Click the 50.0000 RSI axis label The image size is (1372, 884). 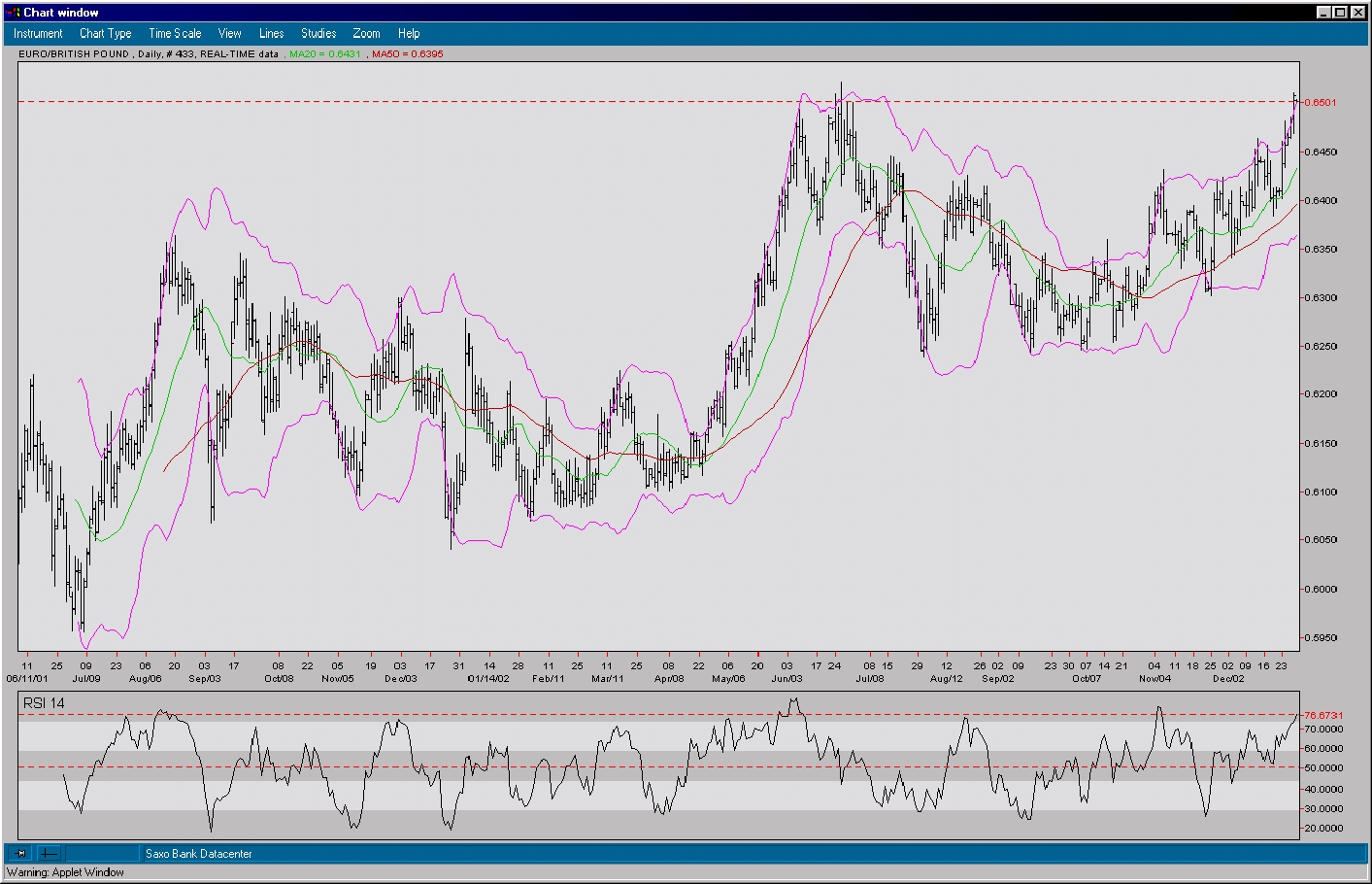pos(1323,768)
